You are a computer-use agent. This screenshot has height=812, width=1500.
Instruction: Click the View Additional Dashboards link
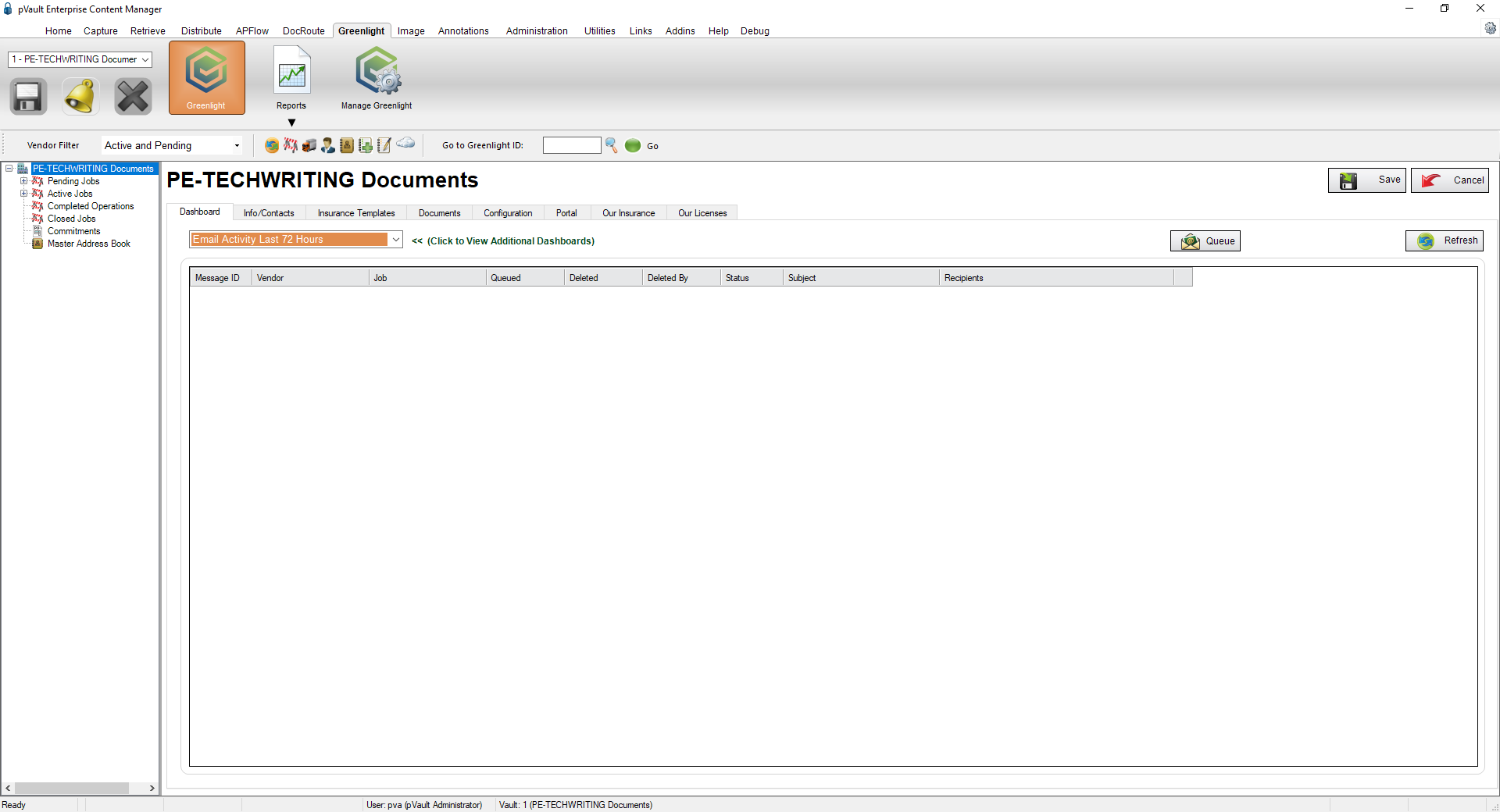tap(503, 241)
